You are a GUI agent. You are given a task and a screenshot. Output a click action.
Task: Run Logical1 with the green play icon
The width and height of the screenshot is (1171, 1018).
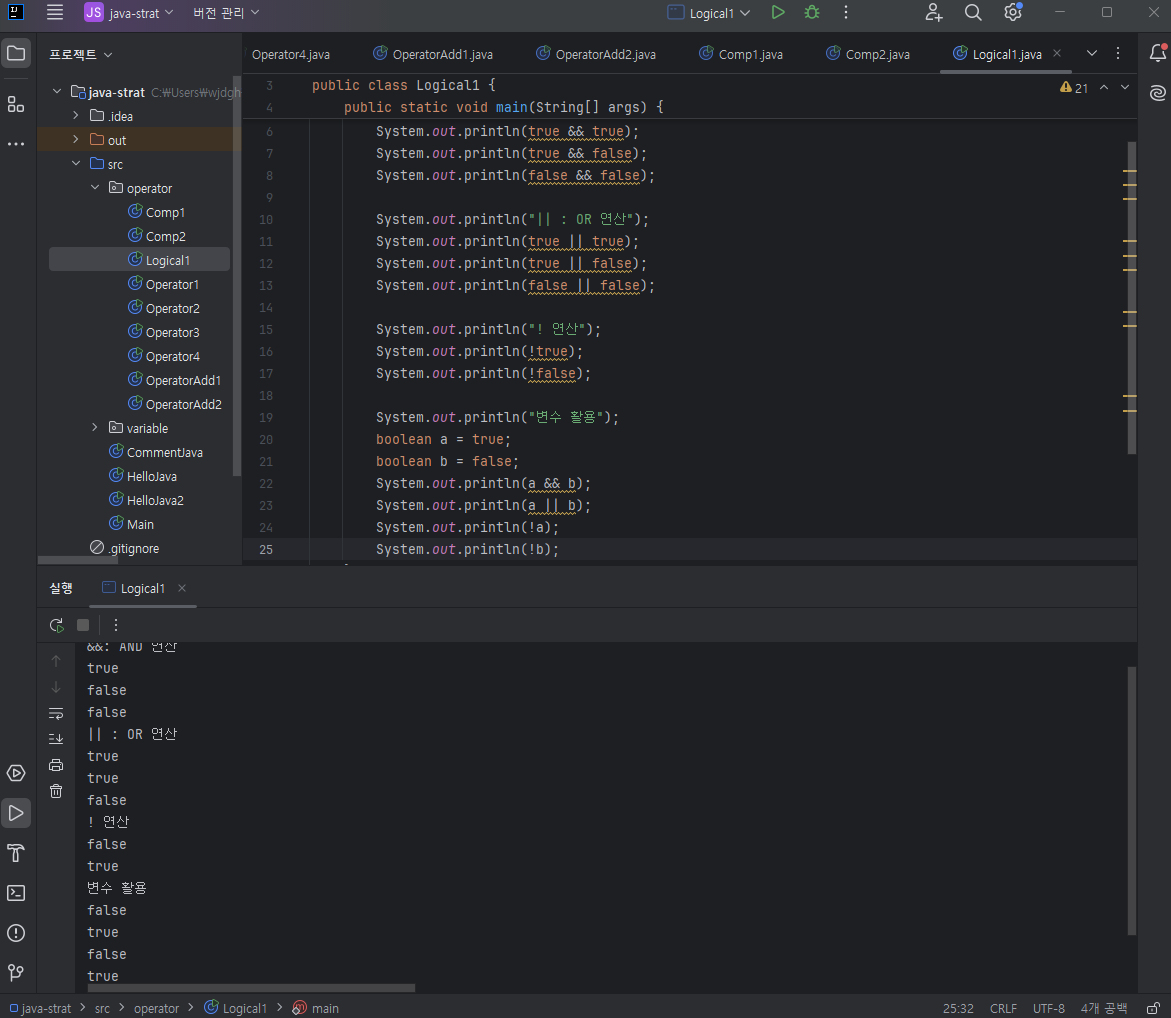click(778, 13)
